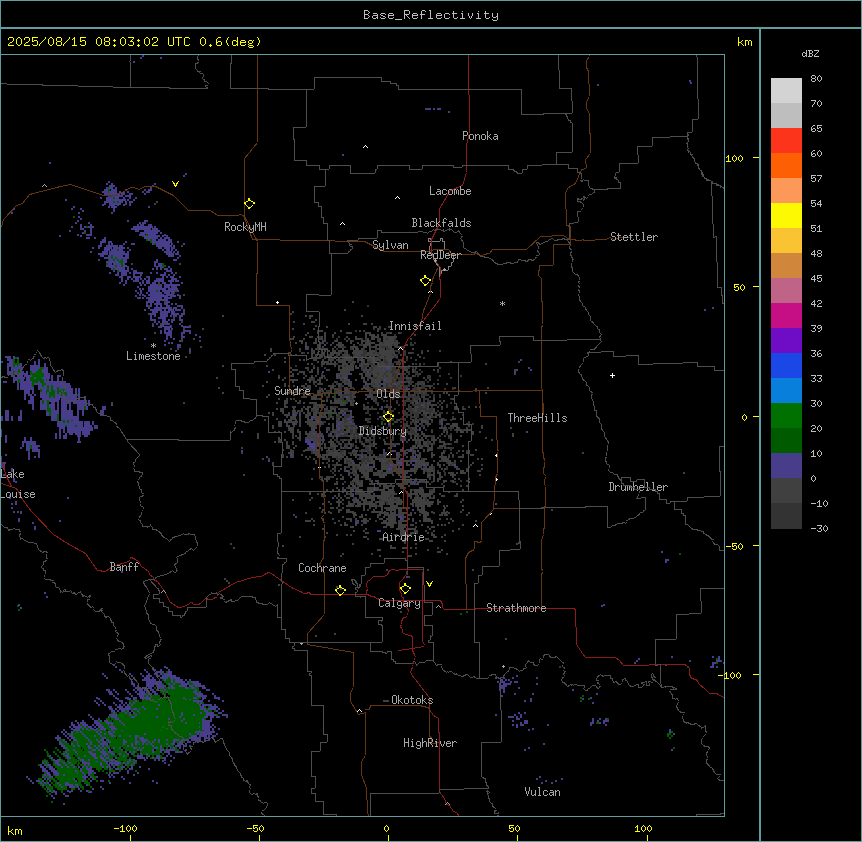Click the Ponoka city label
The width and height of the screenshot is (862, 842).
(x=480, y=136)
